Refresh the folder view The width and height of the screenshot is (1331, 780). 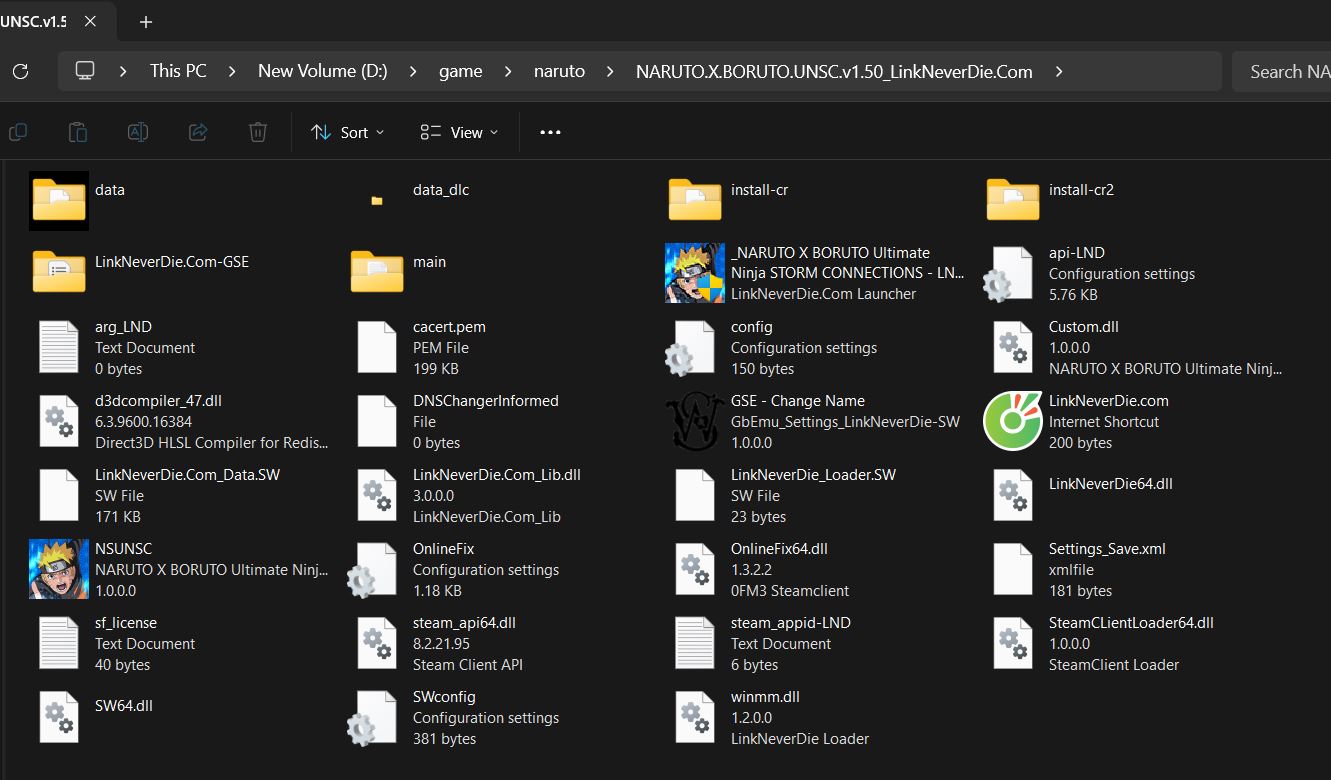pos(20,71)
